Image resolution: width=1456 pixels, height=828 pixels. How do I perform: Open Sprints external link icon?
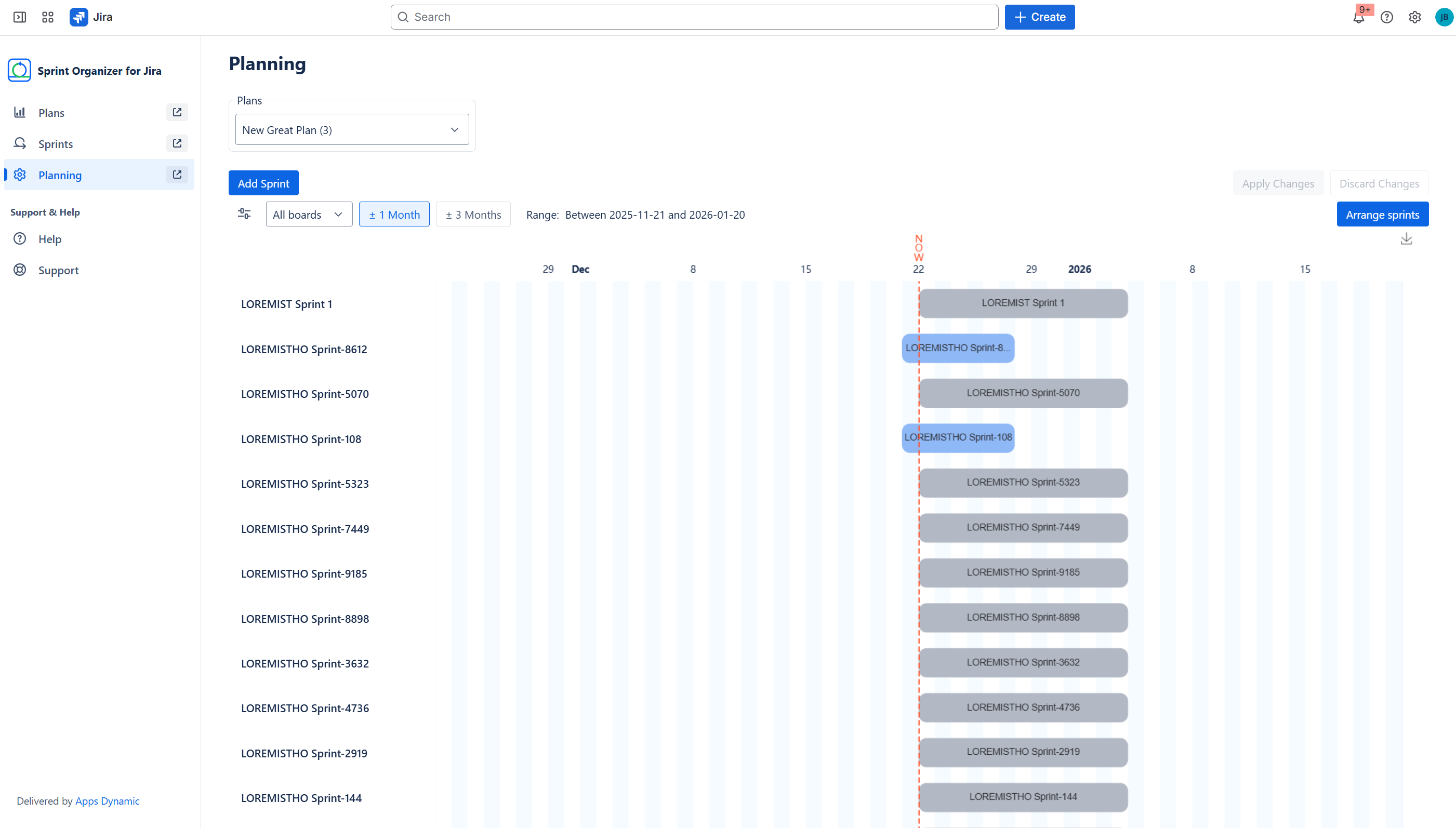point(177,143)
